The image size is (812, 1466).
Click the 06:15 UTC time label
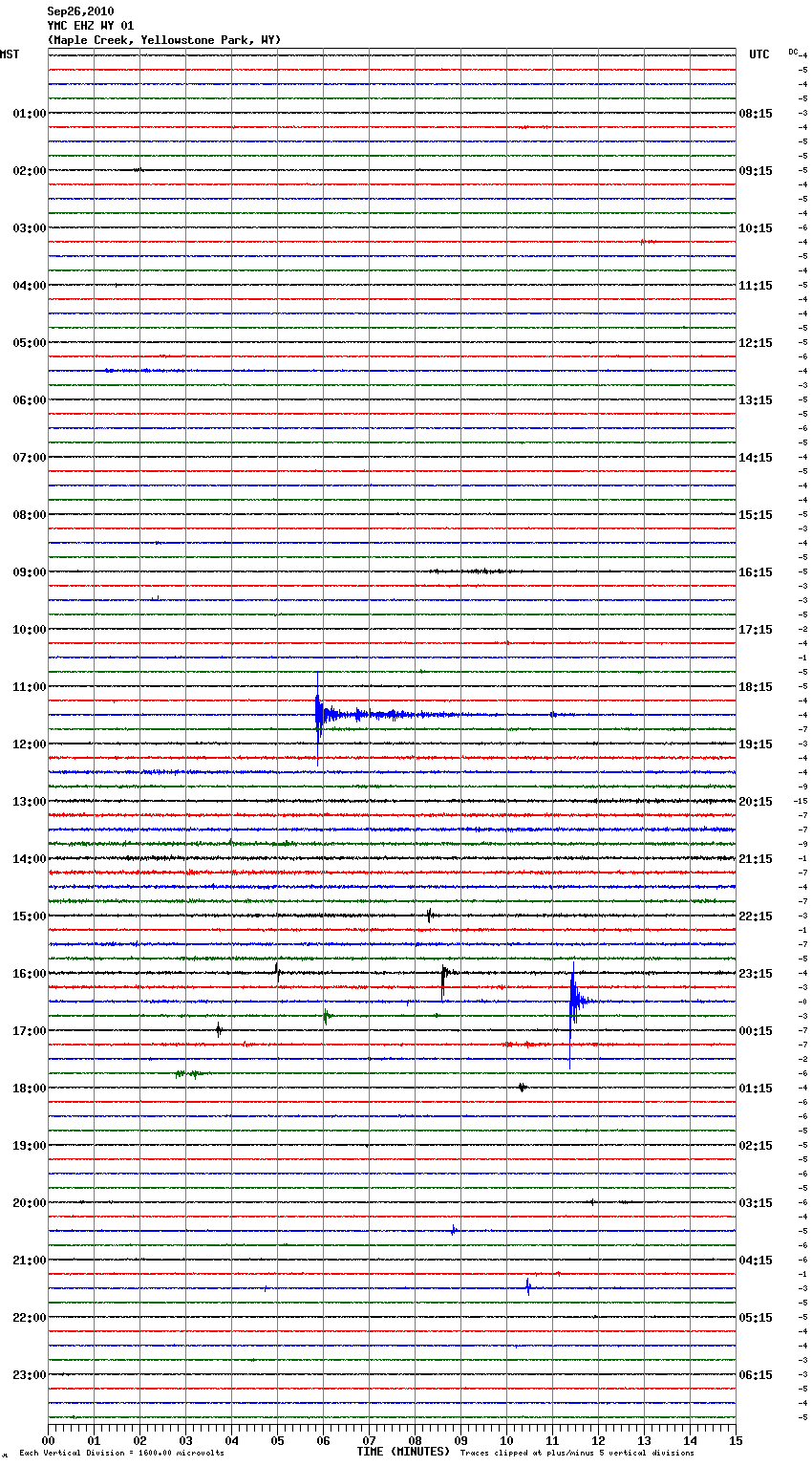pos(756,1375)
